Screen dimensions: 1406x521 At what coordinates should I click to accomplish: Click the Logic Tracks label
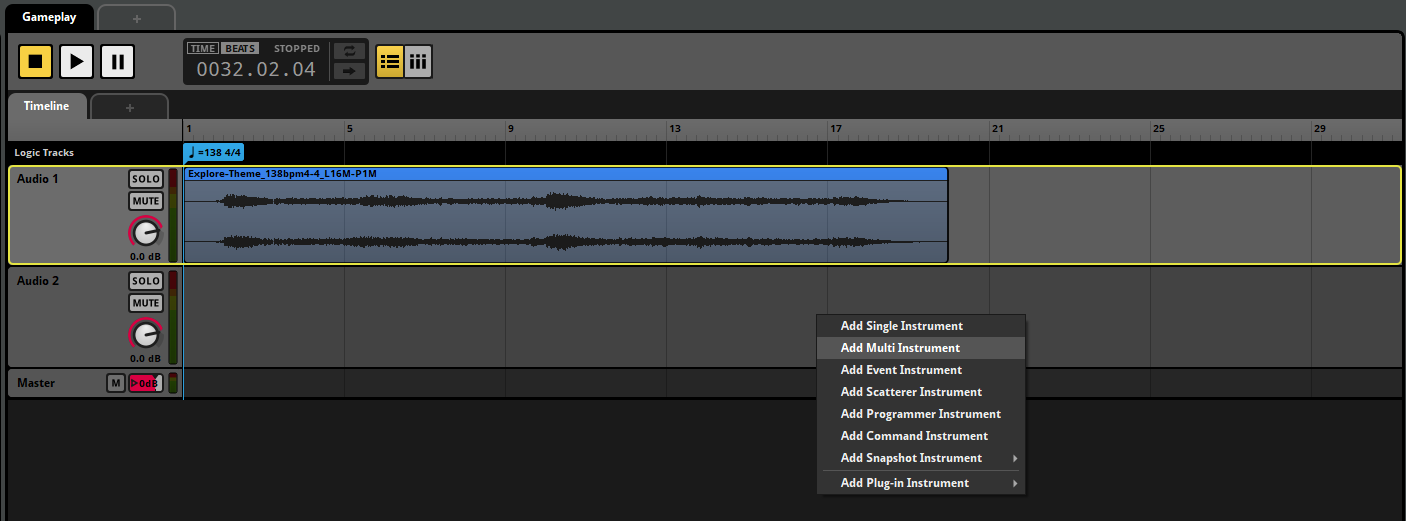(44, 153)
